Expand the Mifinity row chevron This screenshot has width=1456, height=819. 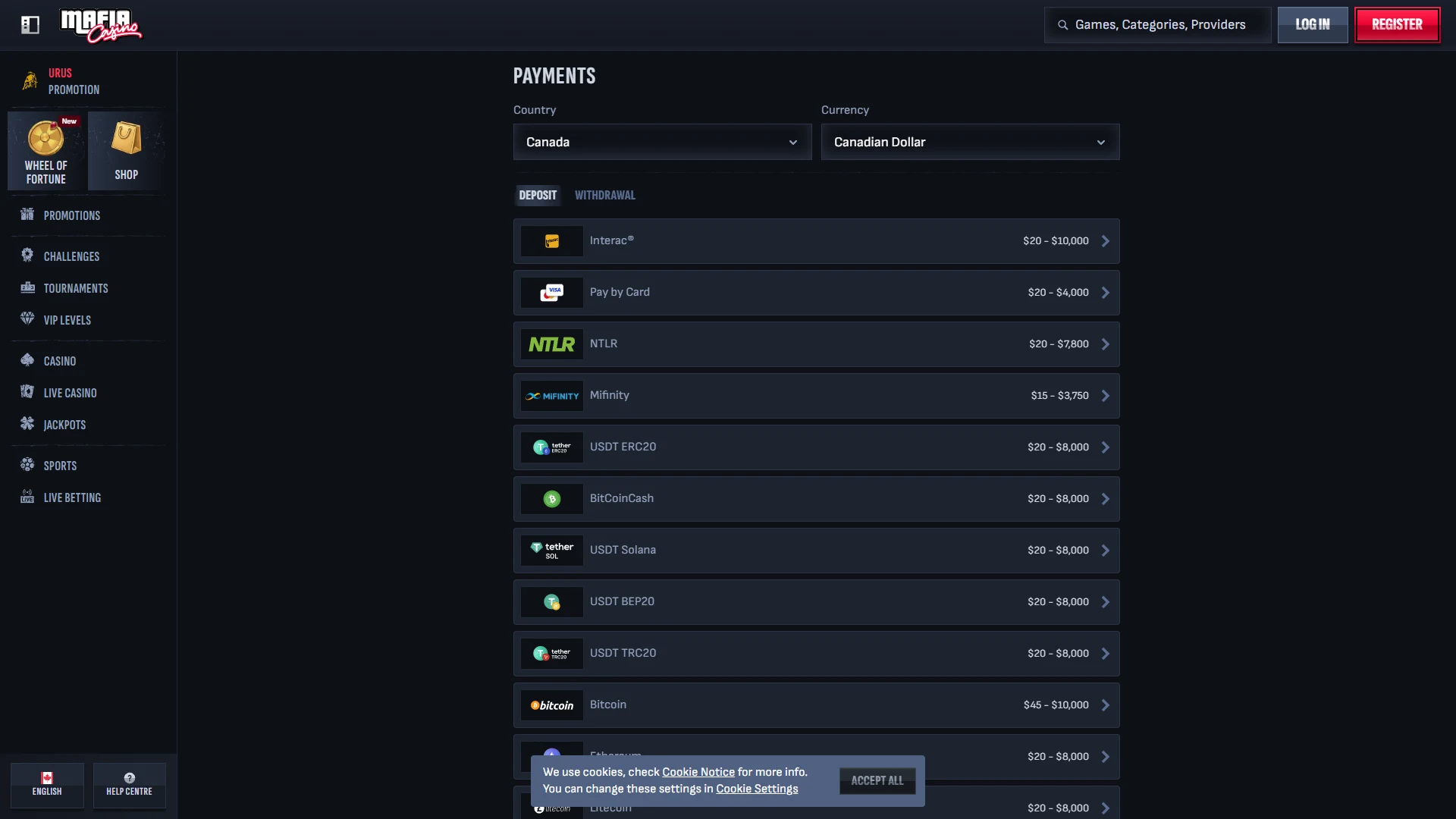(x=1106, y=396)
